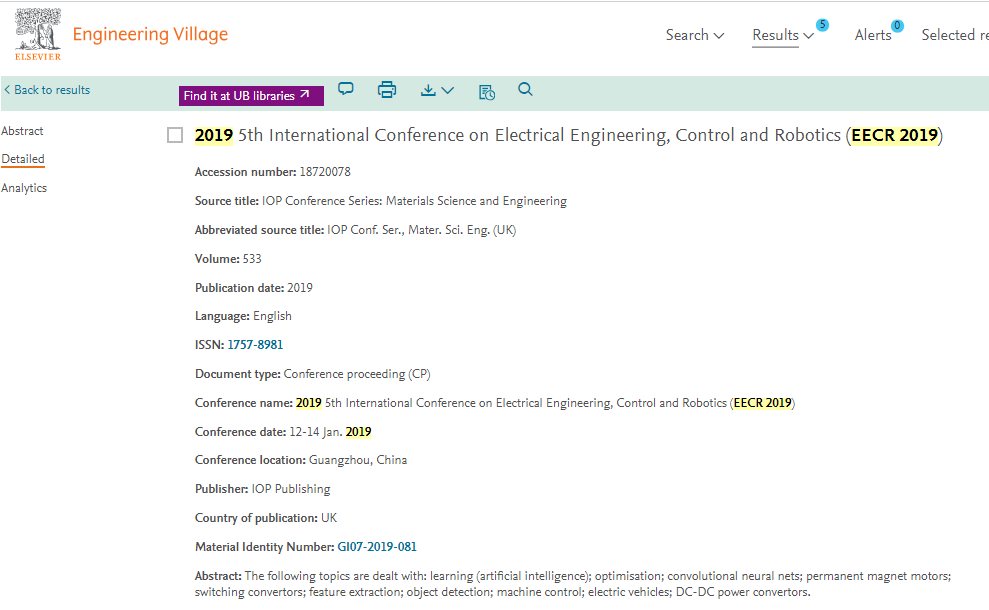Follow the ISSN 1757-8981 link

click(255, 345)
